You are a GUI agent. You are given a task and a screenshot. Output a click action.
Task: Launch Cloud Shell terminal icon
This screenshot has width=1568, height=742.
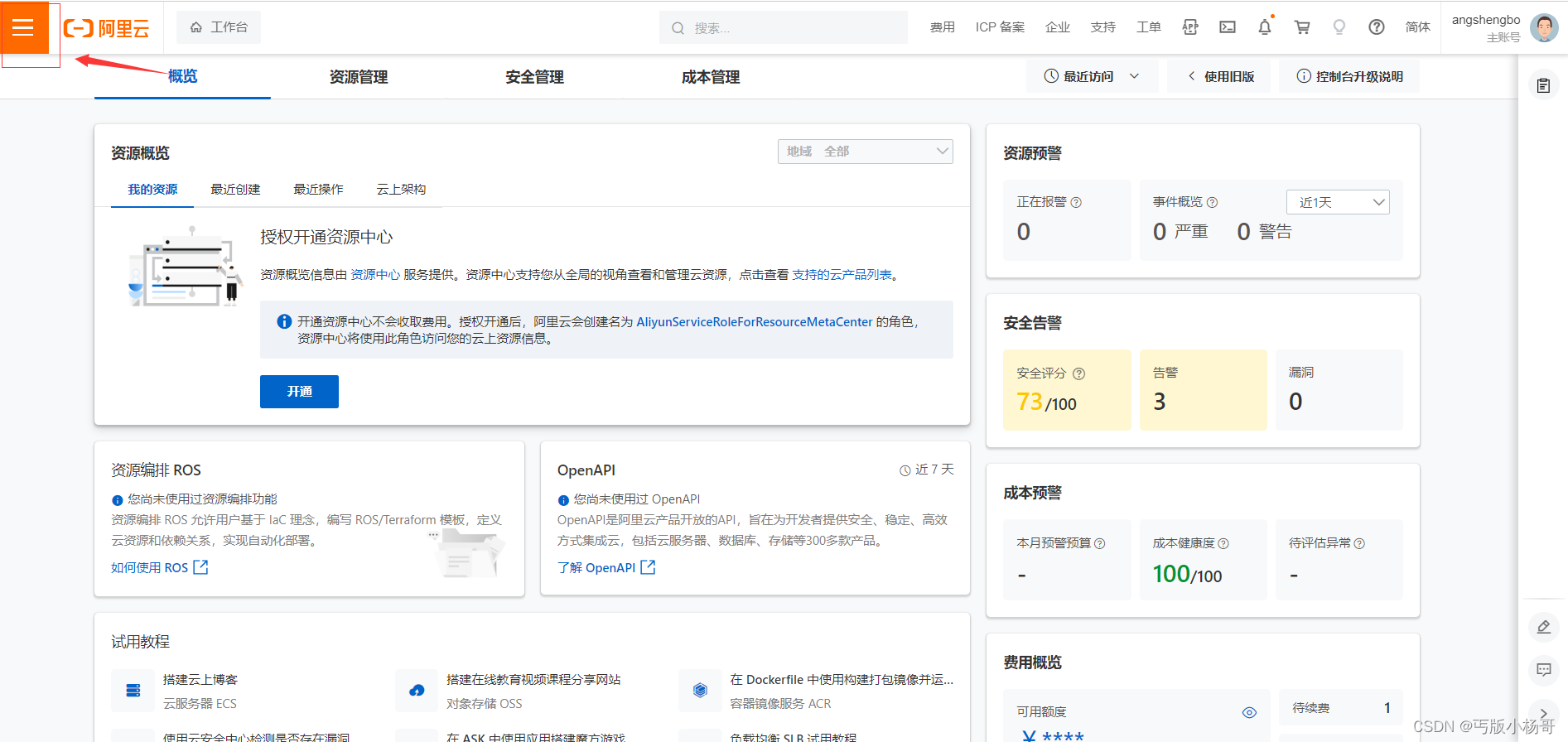pyautogui.click(x=1228, y=27)
